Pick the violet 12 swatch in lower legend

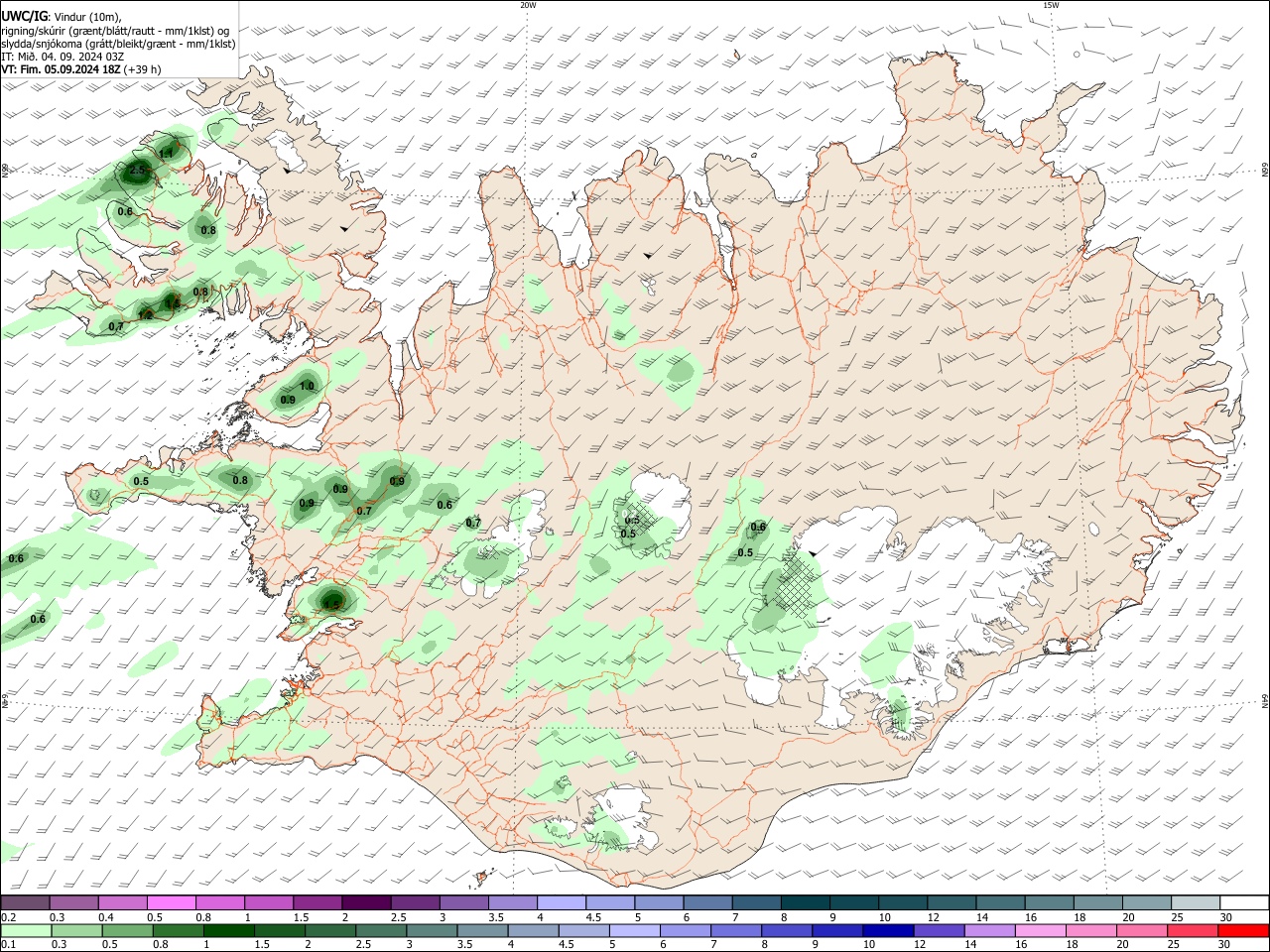[937, 930]
